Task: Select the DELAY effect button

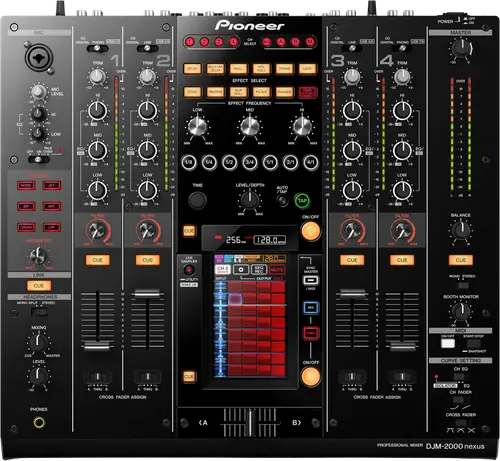Action: [192, 69]
